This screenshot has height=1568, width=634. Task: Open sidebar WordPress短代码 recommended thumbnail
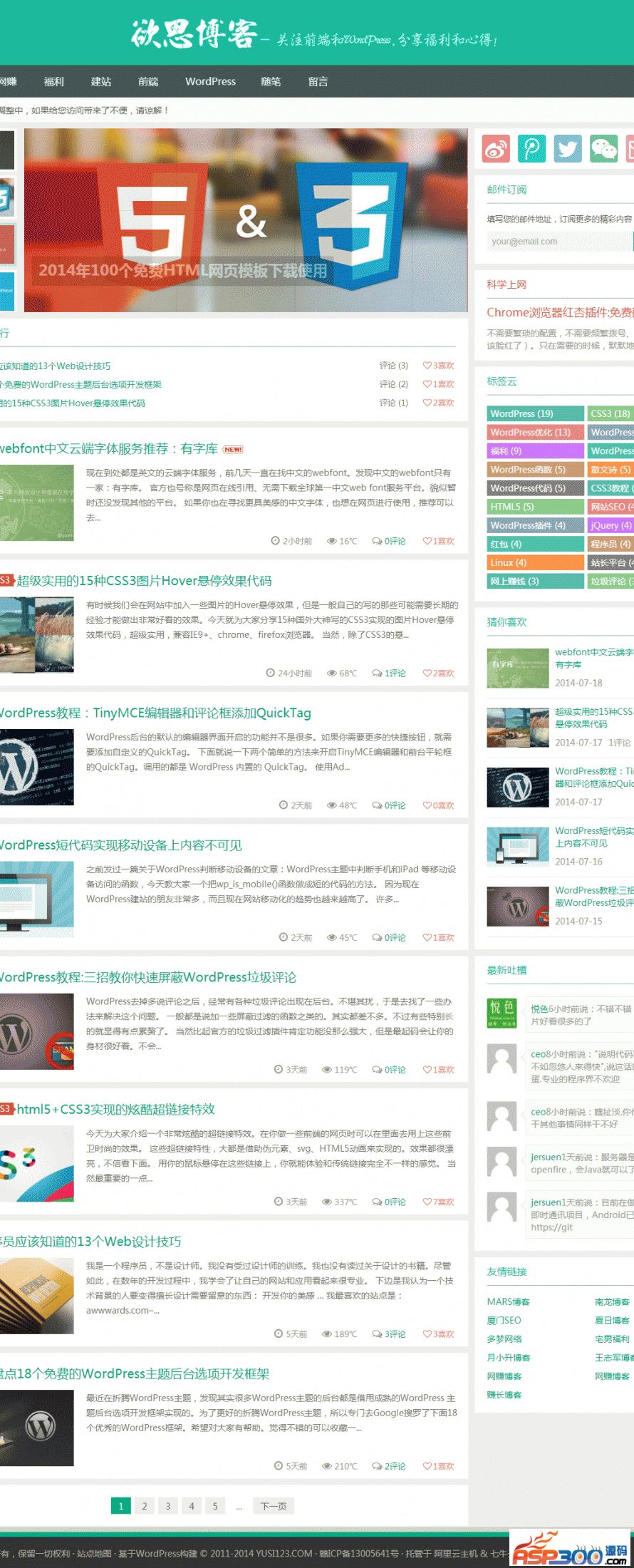pyautogui.click(x=518, y=847)
